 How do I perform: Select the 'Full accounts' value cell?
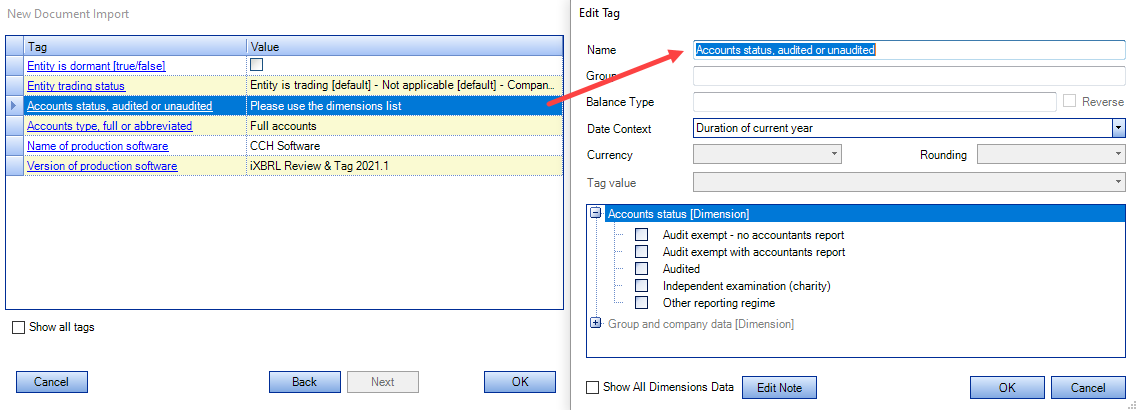[405, 126]
